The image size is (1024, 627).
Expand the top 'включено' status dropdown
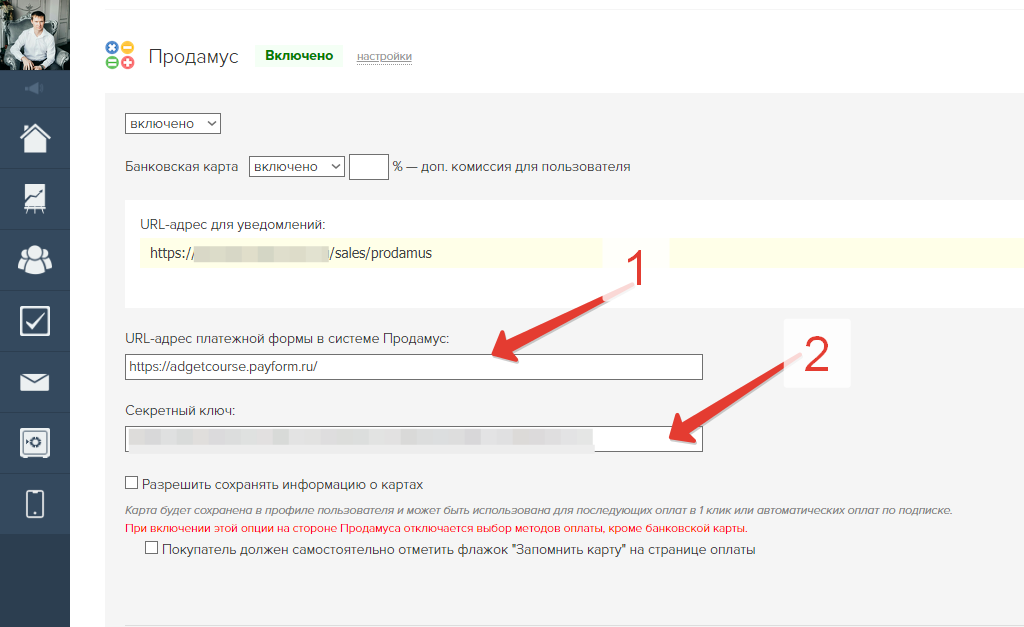(x=172, y=123)
